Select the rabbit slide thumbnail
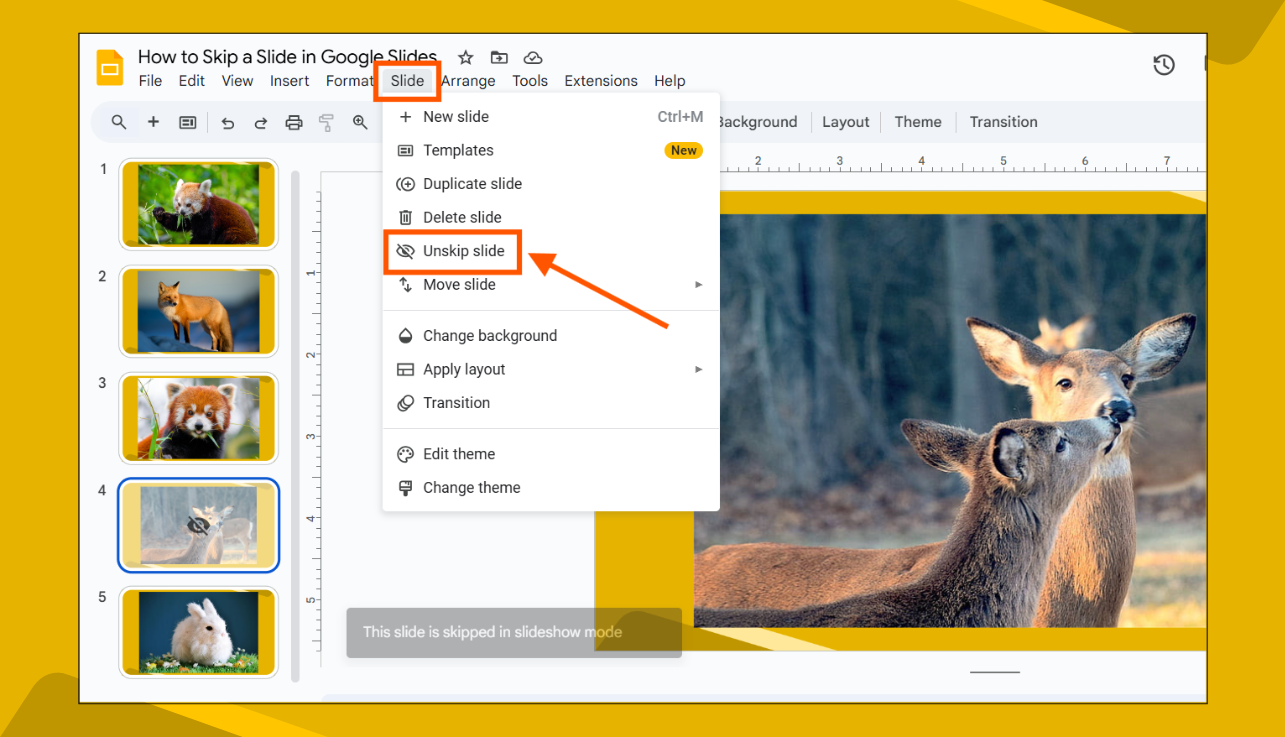 [198, 632]
